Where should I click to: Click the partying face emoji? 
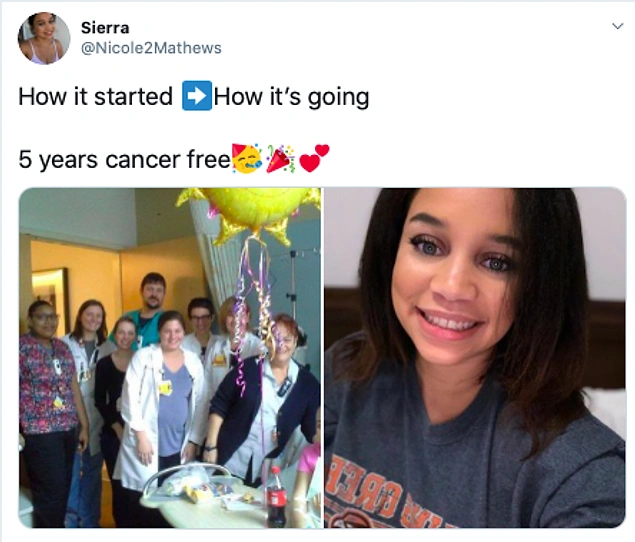(x=247, y=158)
